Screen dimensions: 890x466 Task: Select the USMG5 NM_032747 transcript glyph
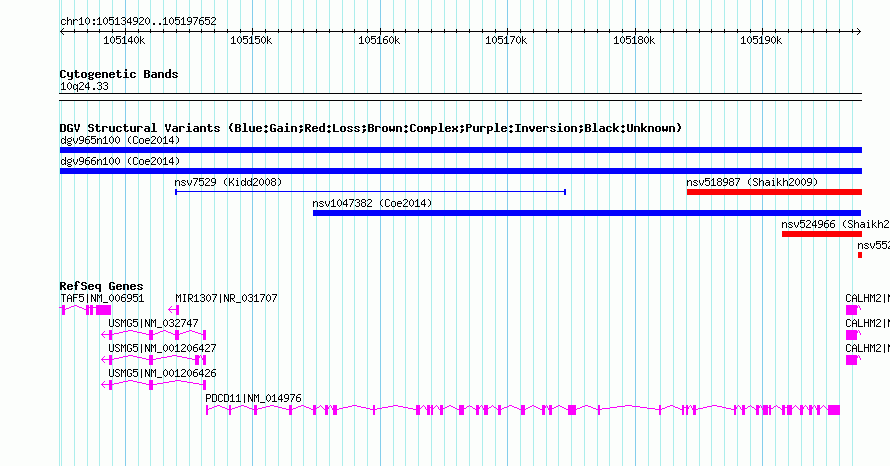pos(153,335)
